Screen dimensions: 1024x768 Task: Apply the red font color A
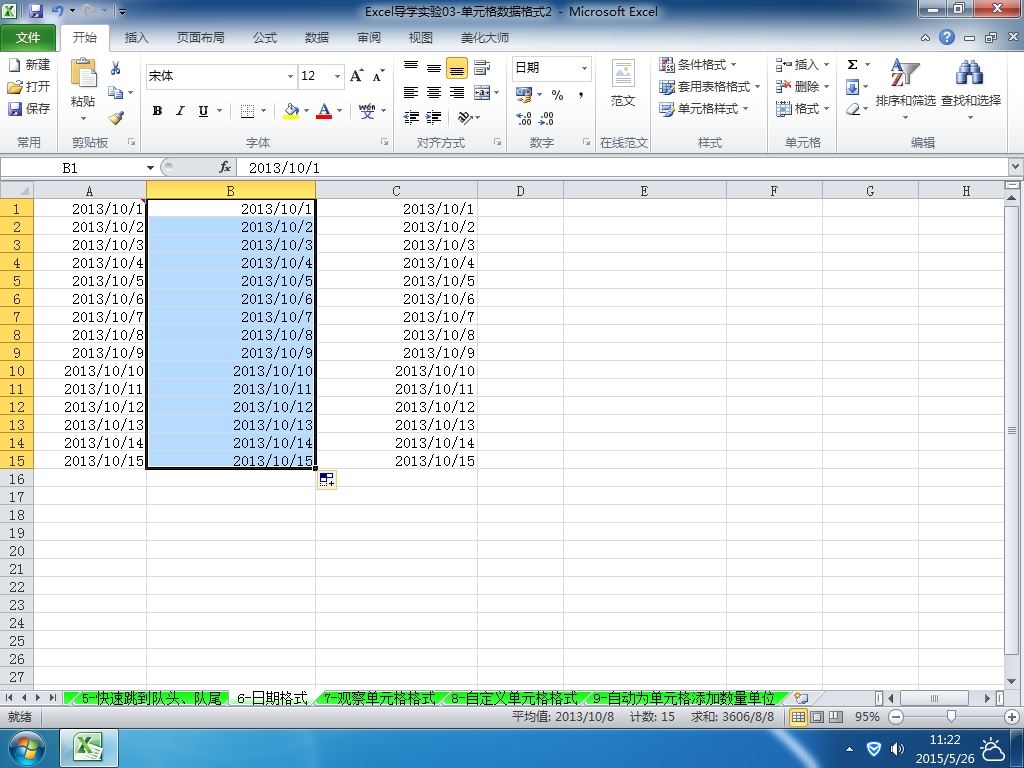[x=324, y=110]
